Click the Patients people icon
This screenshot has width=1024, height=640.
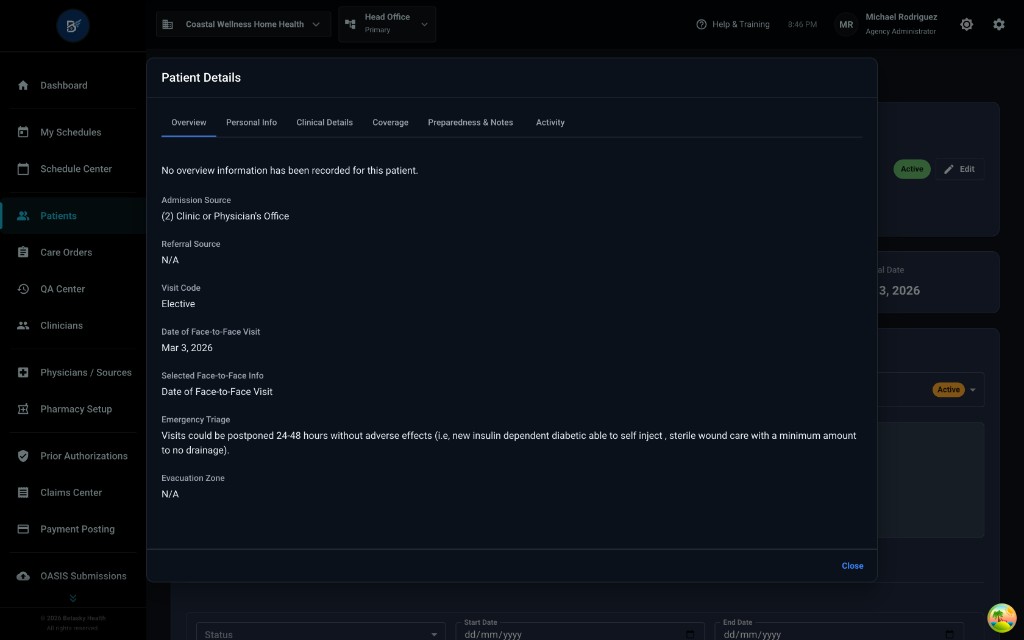(x=23, y=216)
